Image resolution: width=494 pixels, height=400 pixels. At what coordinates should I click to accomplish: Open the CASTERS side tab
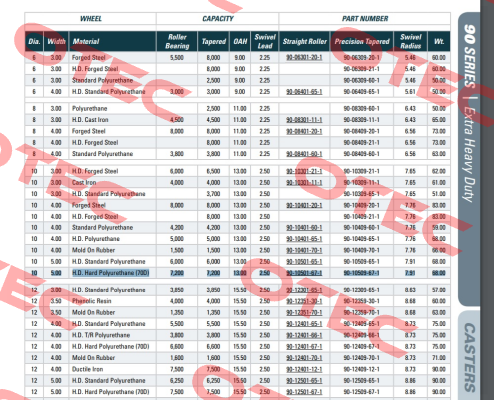(469, 356)
